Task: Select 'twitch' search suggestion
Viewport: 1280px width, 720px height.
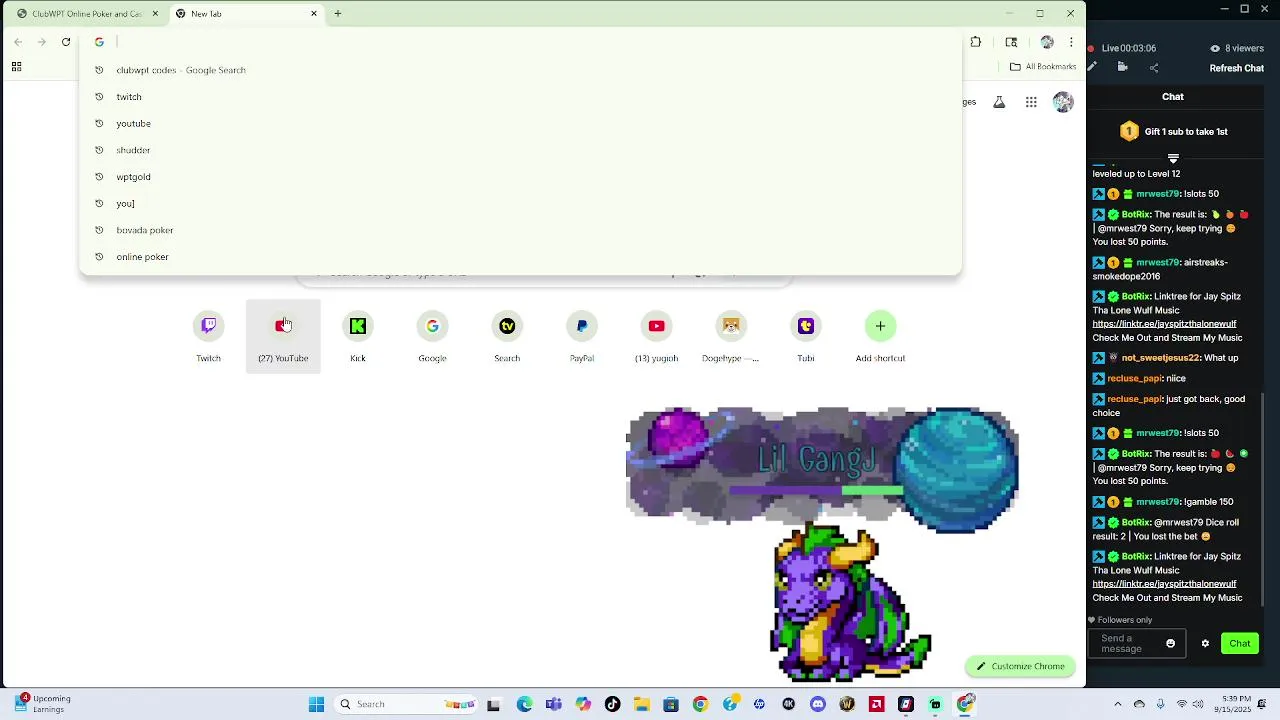Action: click(520, 97)
